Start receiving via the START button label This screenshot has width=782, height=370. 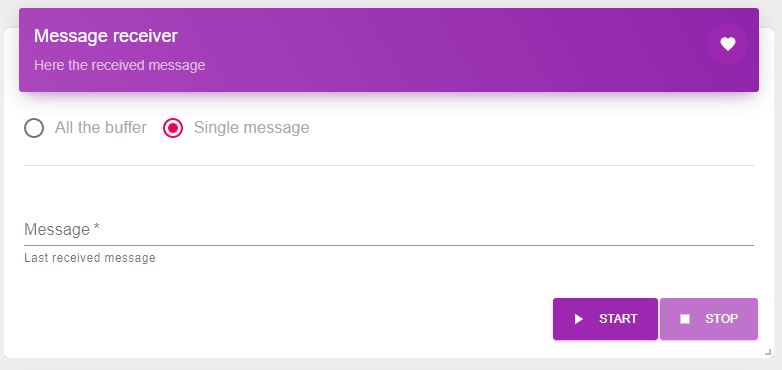pos(618,319)
